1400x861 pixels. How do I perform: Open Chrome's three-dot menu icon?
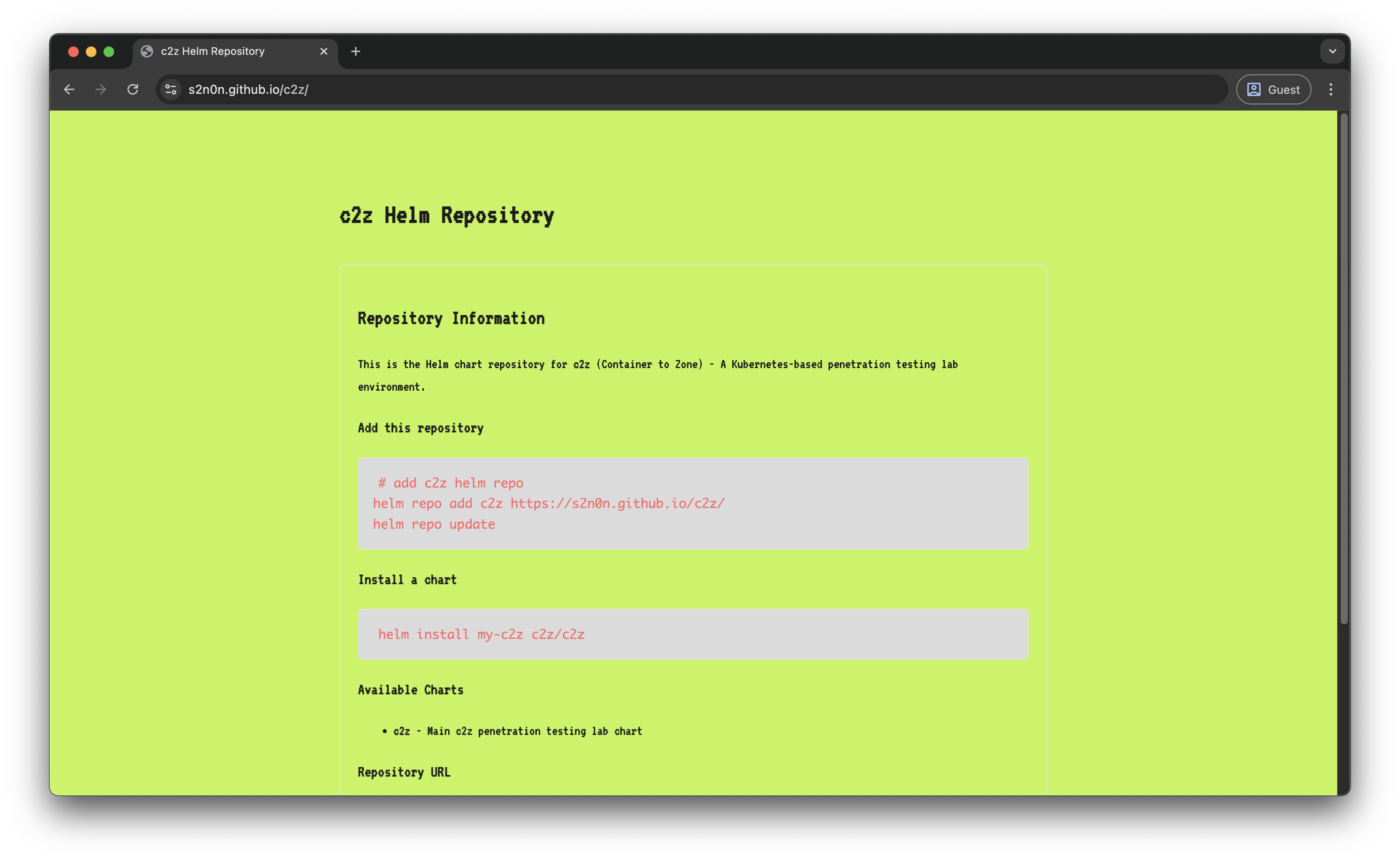[1331, 89]
